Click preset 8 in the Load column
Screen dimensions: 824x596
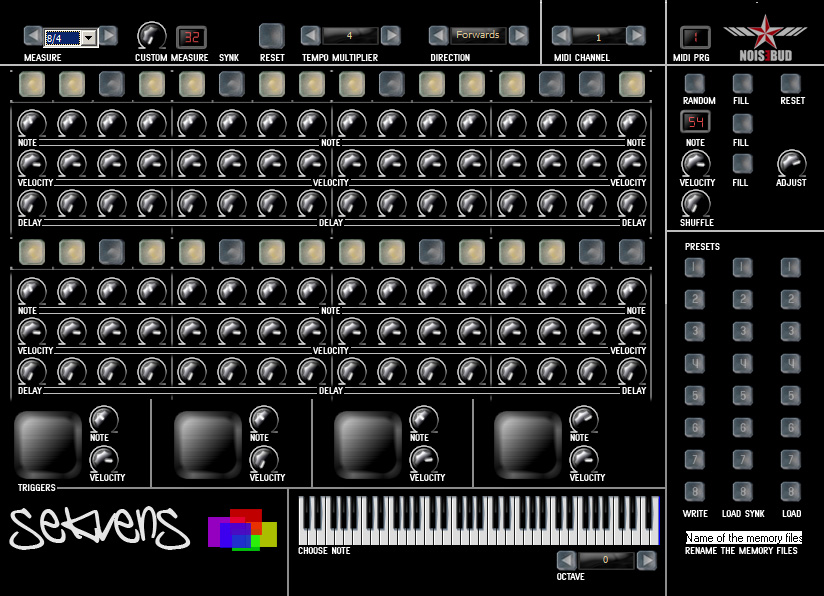click(790, 491)
